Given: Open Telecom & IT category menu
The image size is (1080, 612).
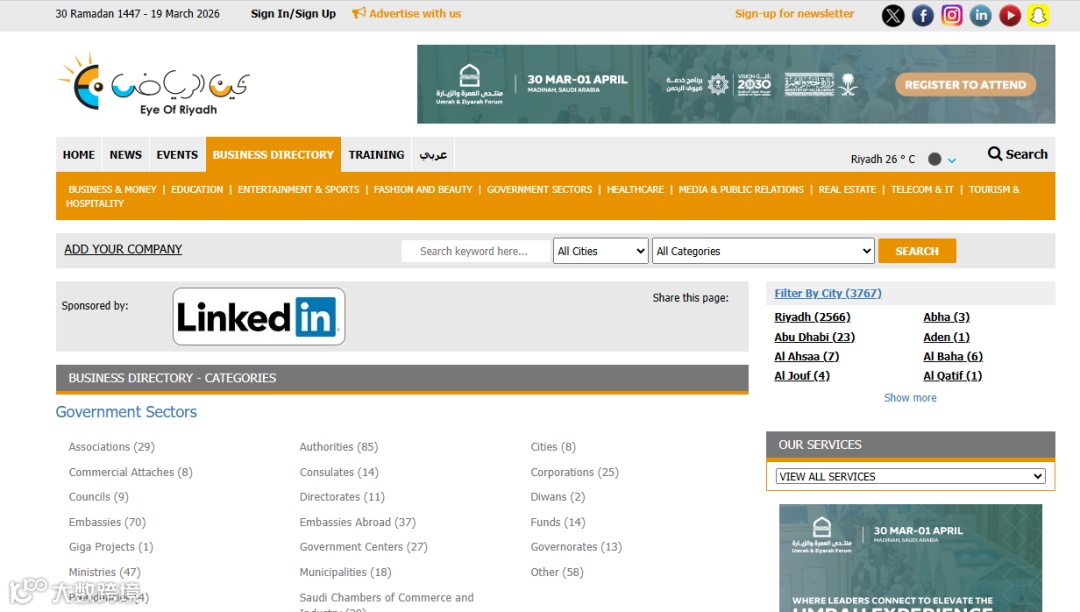Looking at the screenshot, I should pos(922,189).
